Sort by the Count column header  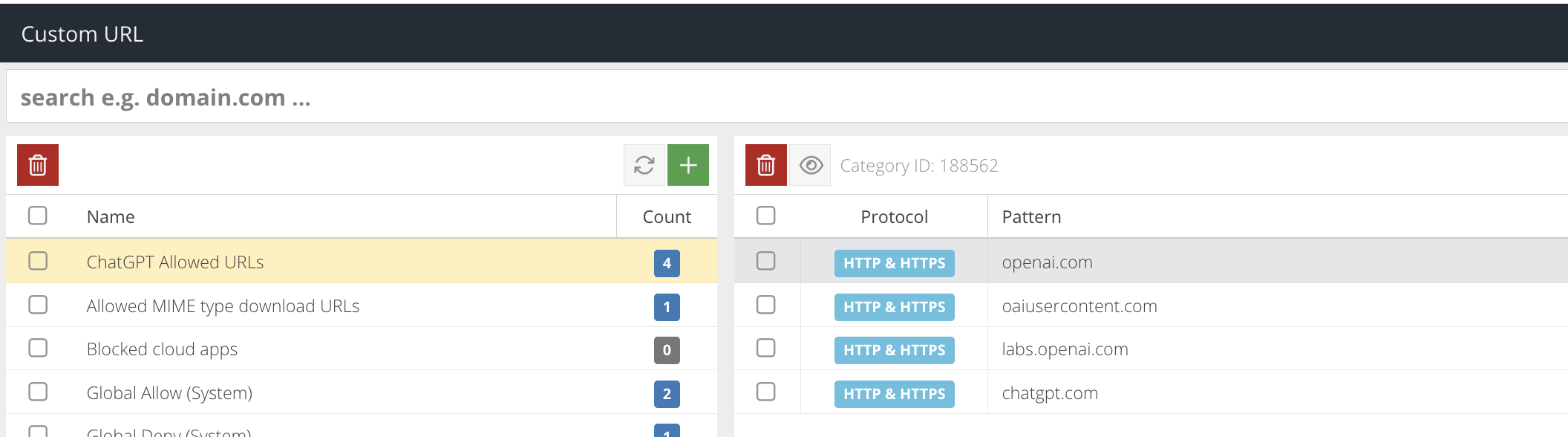[667, 217]
